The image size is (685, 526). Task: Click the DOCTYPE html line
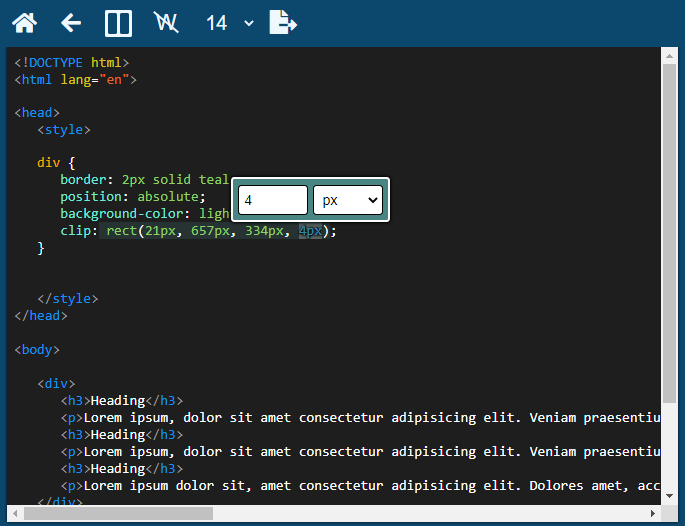coord(72,63)
